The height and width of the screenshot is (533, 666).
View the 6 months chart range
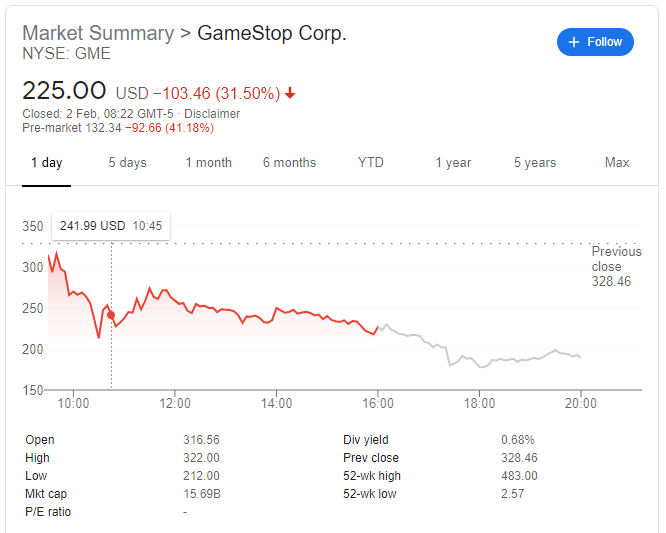(x=289, y=162)
